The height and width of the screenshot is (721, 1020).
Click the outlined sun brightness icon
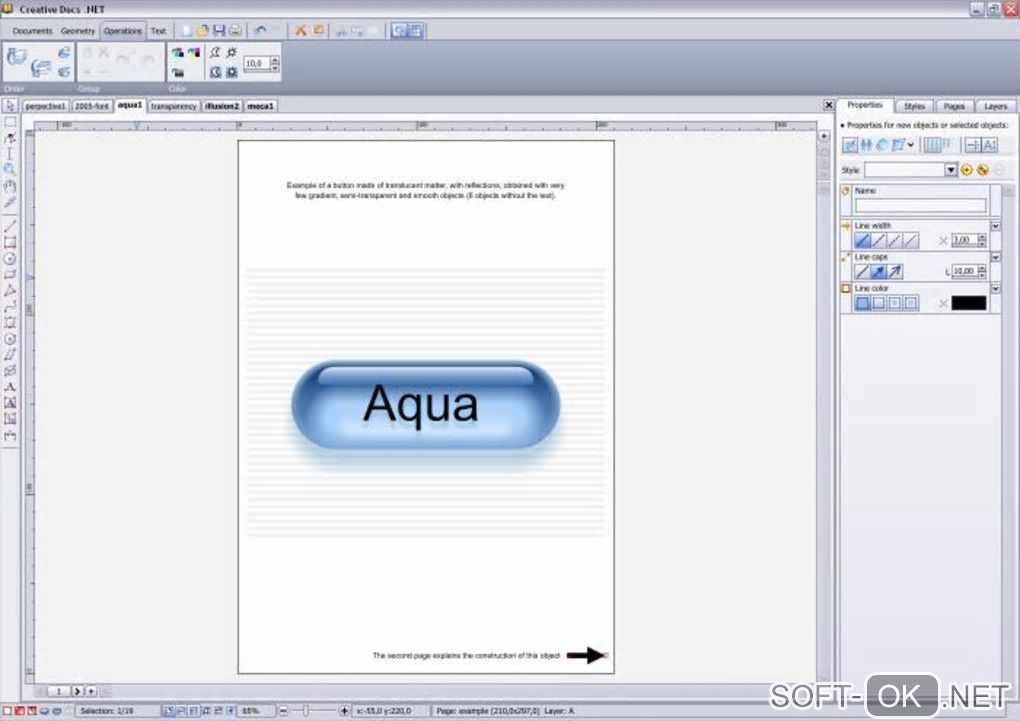tap(232, 53)
